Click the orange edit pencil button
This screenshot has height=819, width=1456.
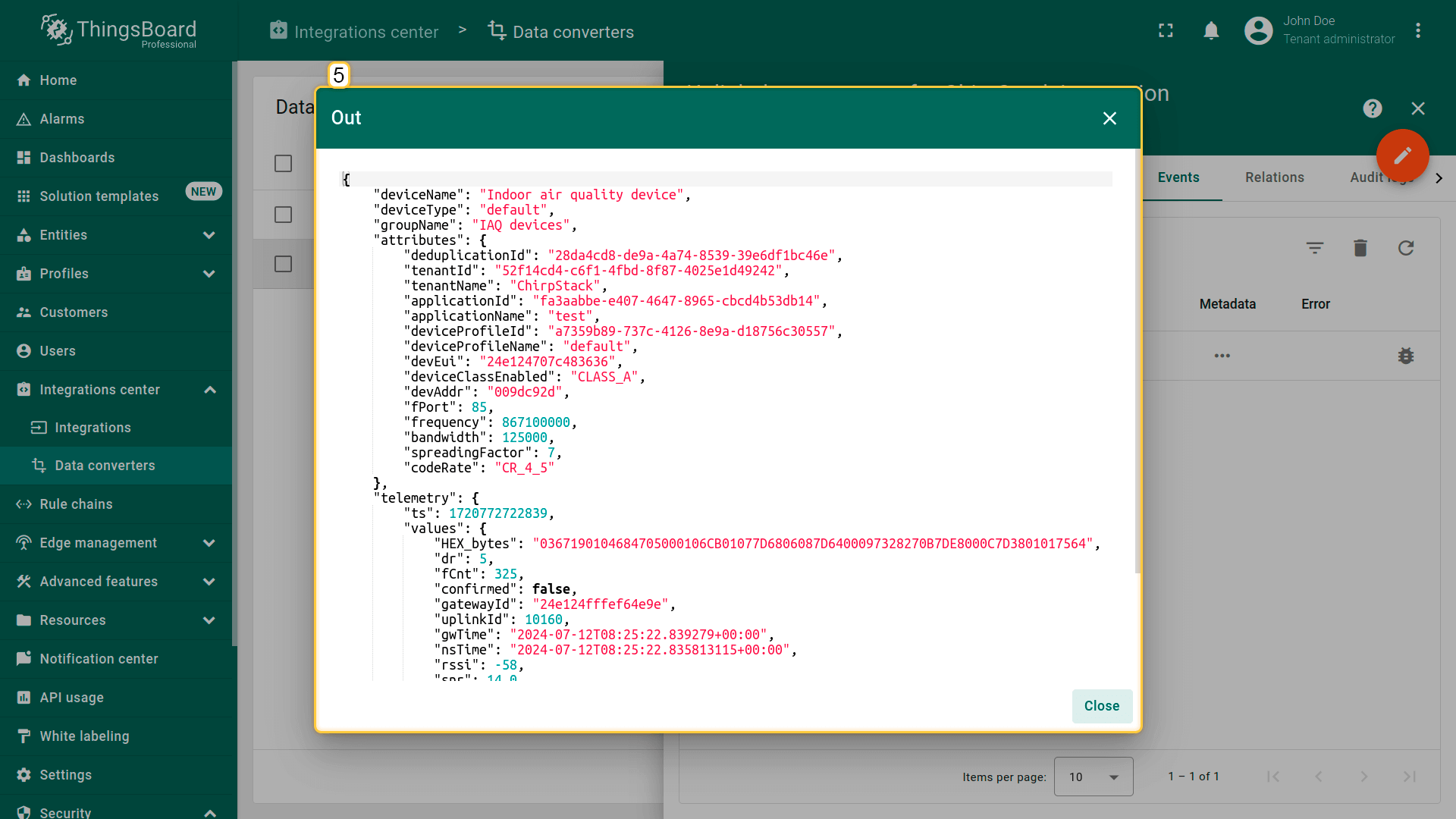tap(1402, 155)
